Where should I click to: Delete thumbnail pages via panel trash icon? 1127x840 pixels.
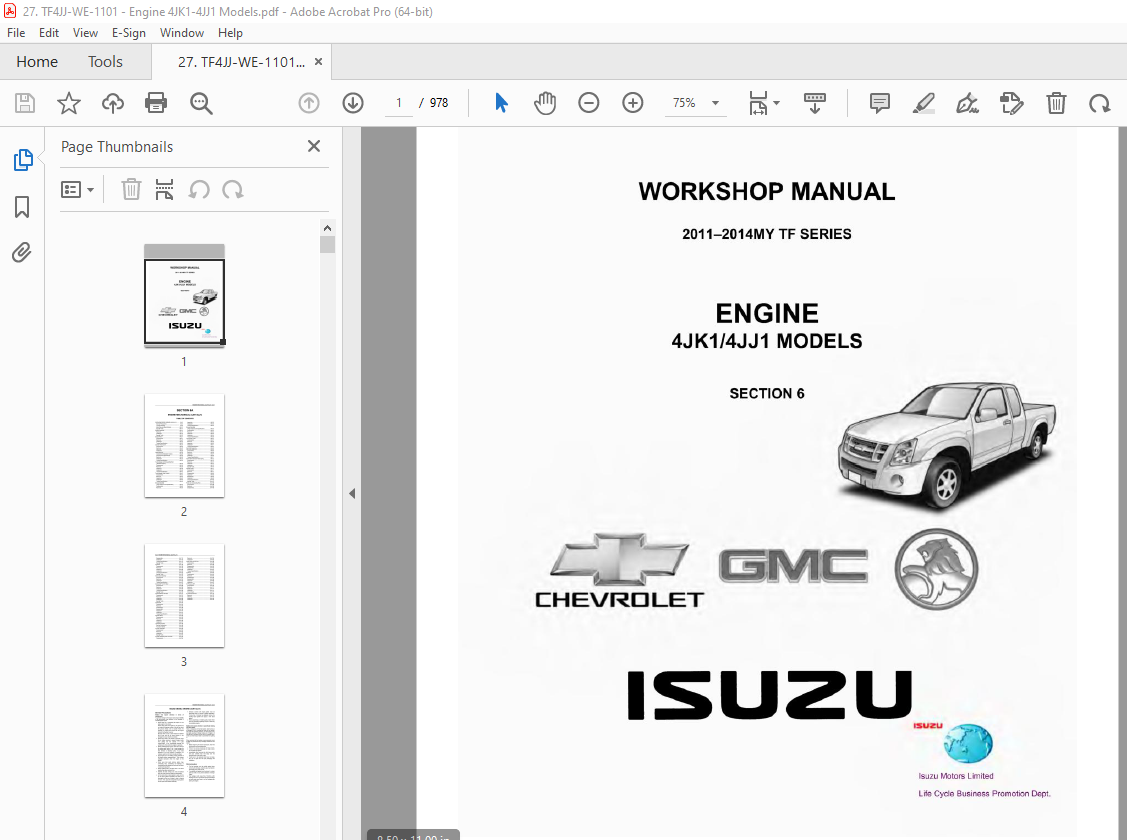click(x=131, y=190)
